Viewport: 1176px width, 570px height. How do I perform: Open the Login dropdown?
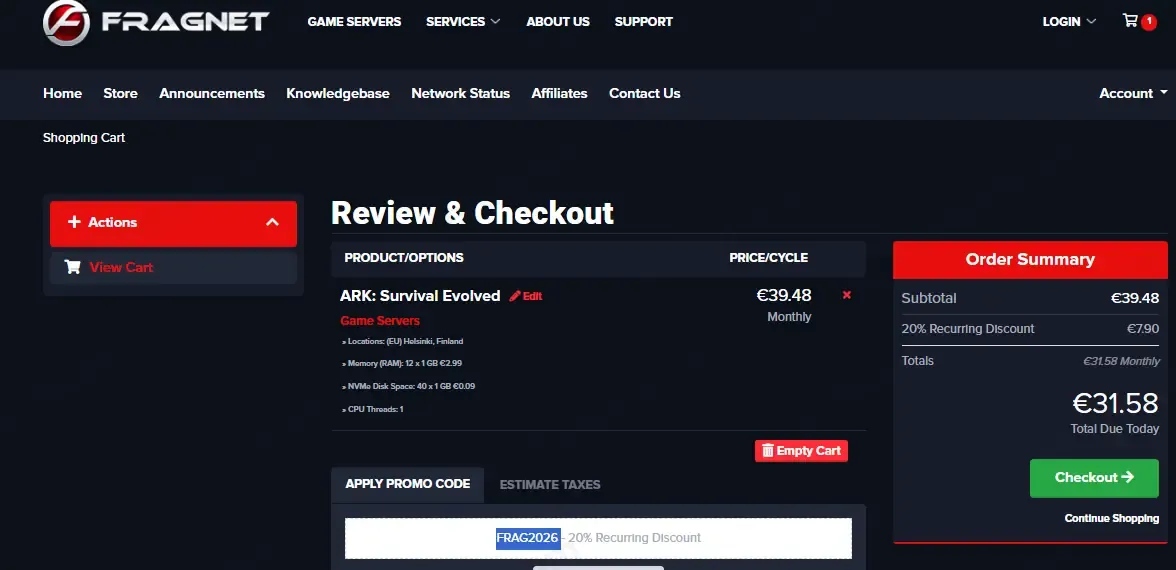[x=1069, y=22]
